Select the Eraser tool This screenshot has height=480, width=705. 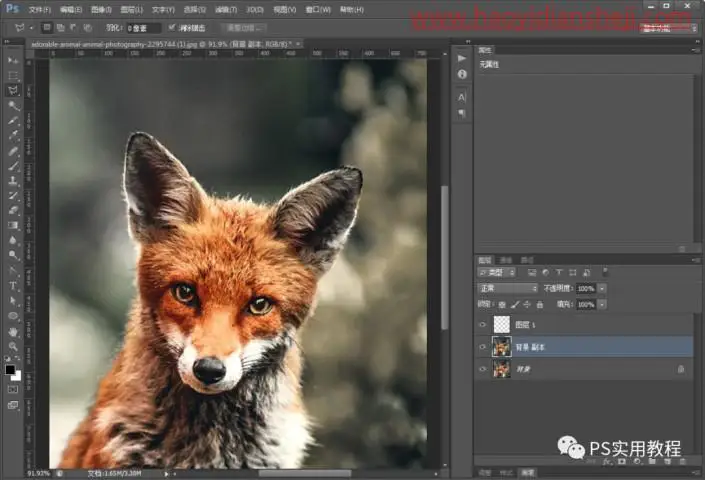[13, 210]
